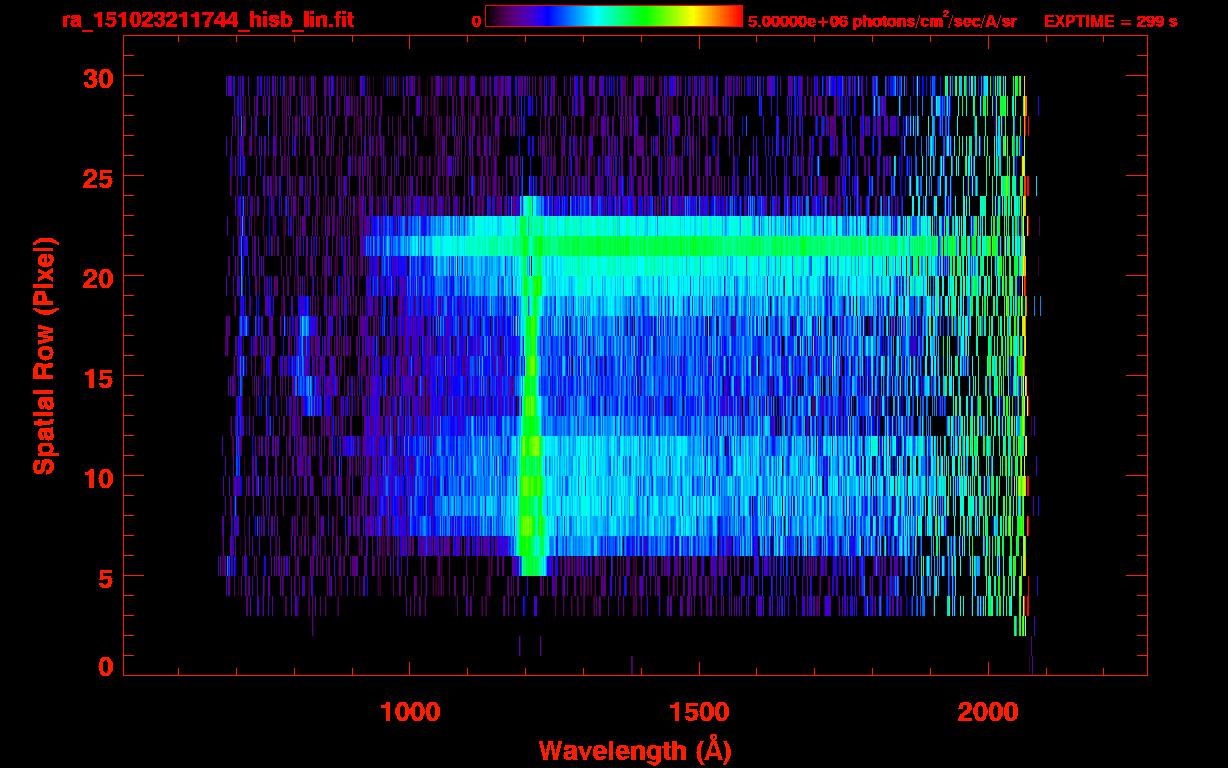1228x768 pixels.
Task: Click the x-axis tick label 1500
Action: coord(699,711)
